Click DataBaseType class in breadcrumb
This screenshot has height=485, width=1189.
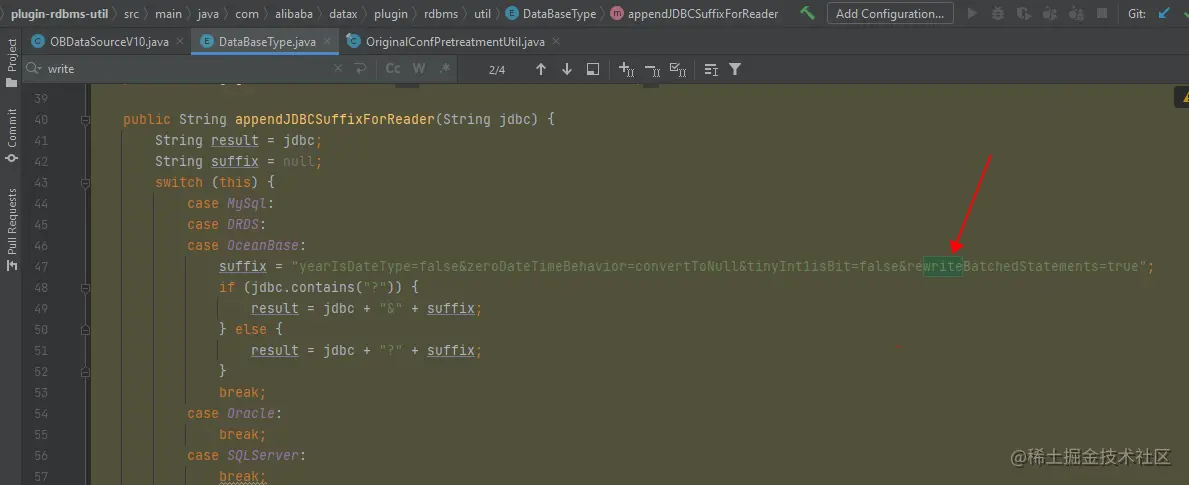click(551, 14)
